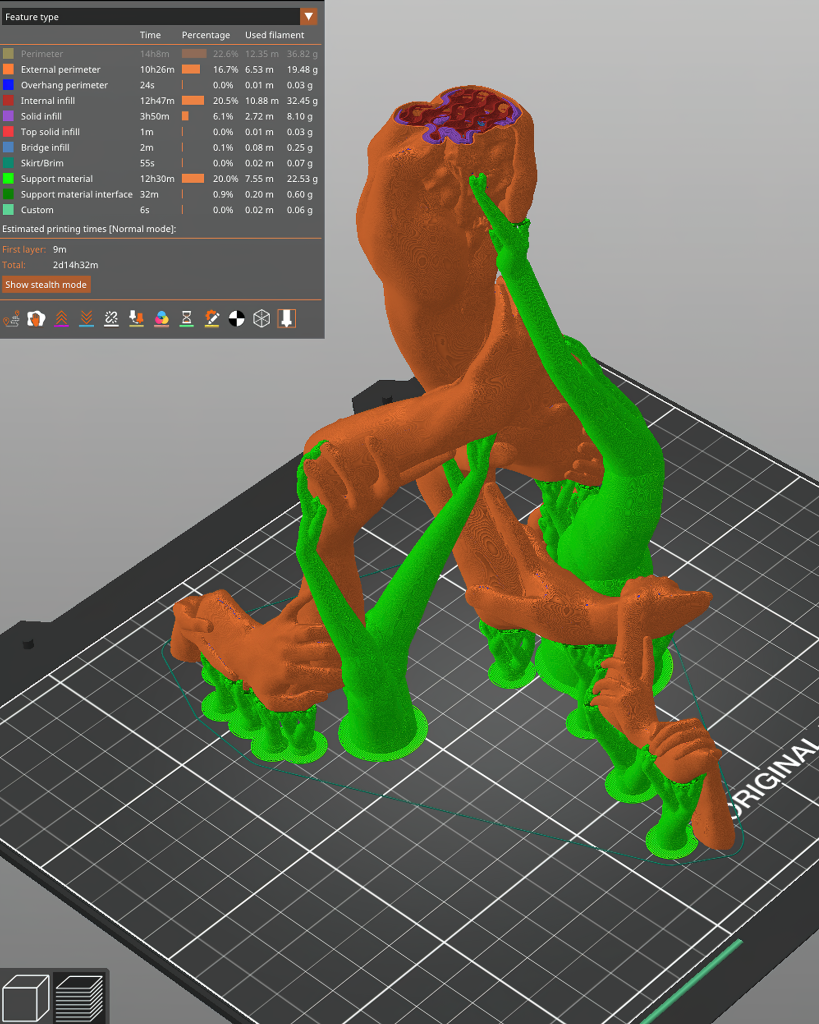819x1024 pixels.
Task: Switch to 3D editor view cube icon
Action: (x=25, y=998)
